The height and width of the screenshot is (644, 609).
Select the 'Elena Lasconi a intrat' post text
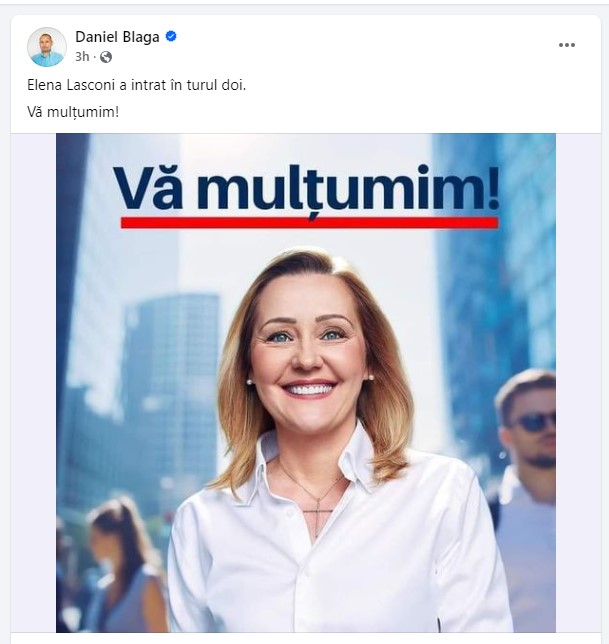click(136, 85)
